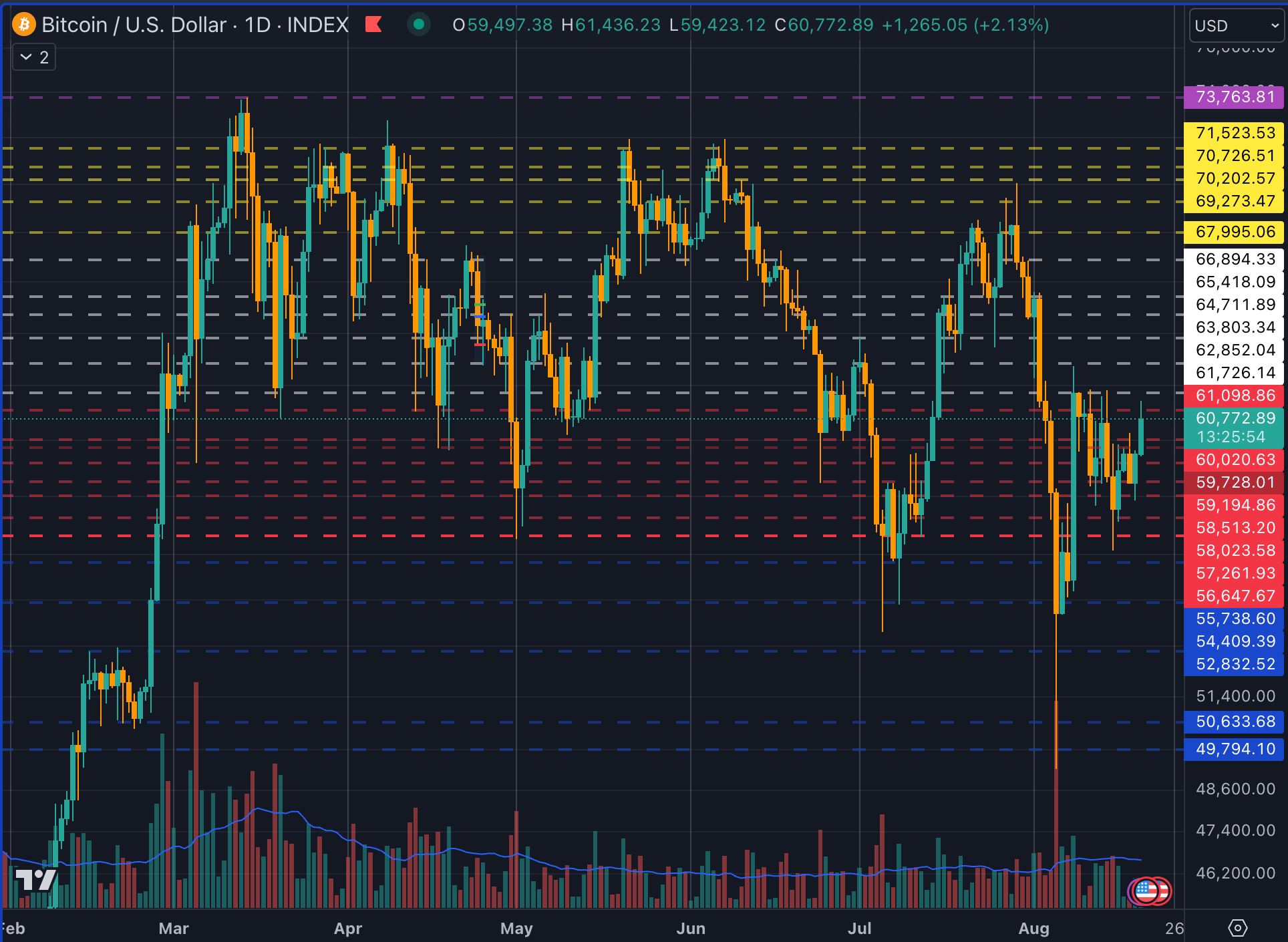The width and height of the screenshot is (1288, 942).
Task: Click the +1,265.05 (+2.13%) change value
Action: pos(965,25)
